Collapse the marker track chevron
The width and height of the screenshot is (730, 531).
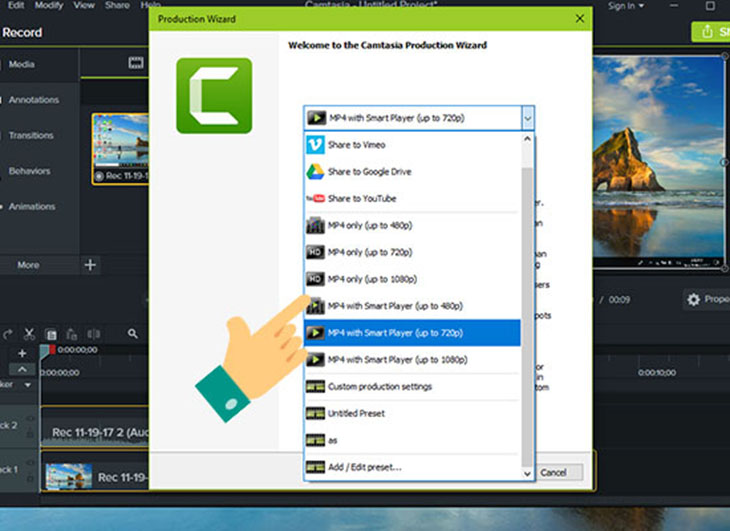(22, 370)
